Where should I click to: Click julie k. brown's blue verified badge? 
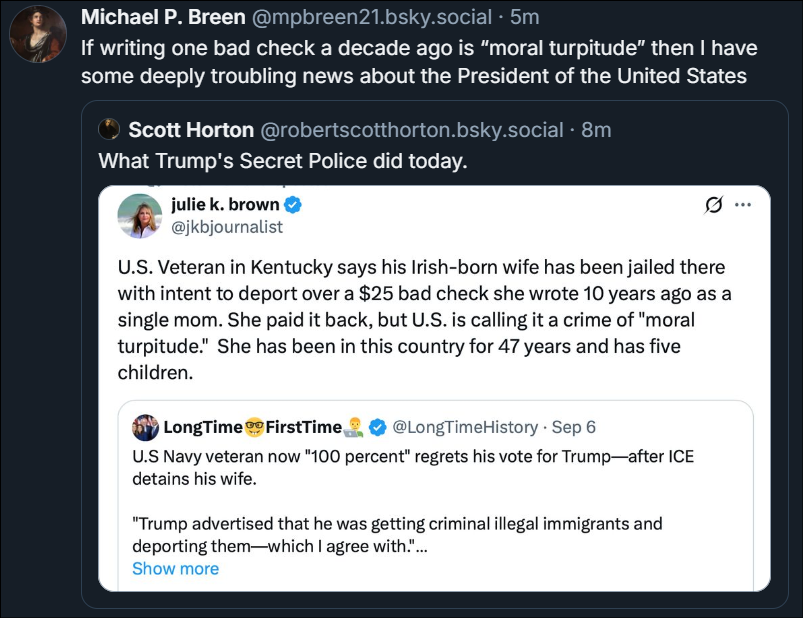294,205
